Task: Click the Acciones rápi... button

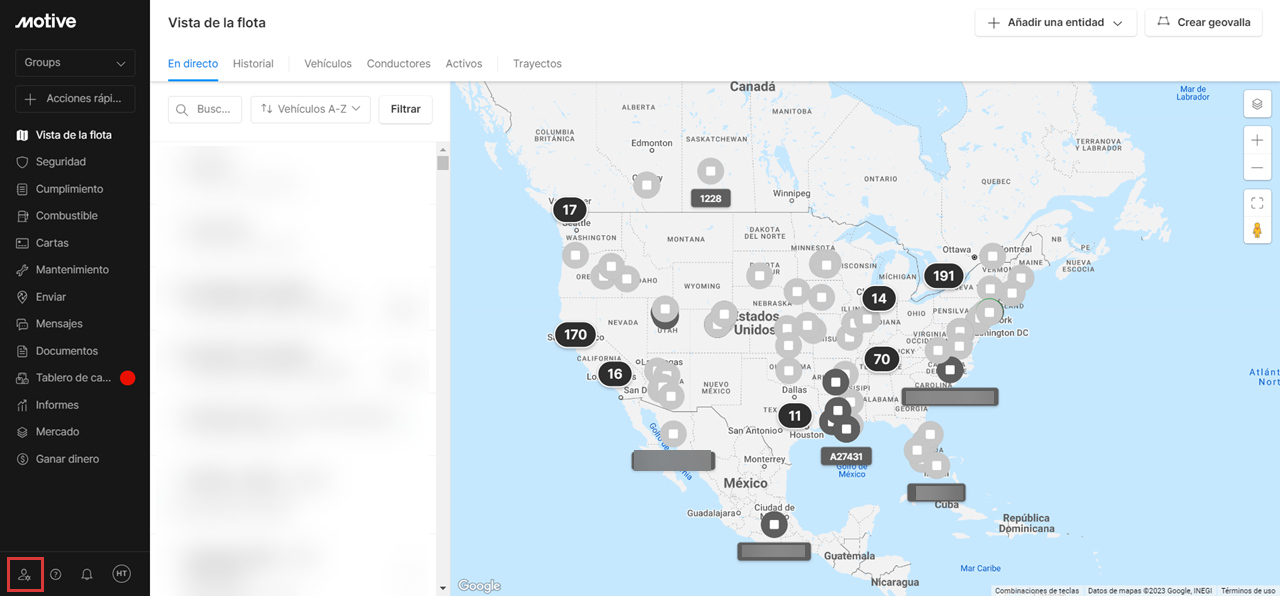Action: pyautogui.click(x=75, y=99)
